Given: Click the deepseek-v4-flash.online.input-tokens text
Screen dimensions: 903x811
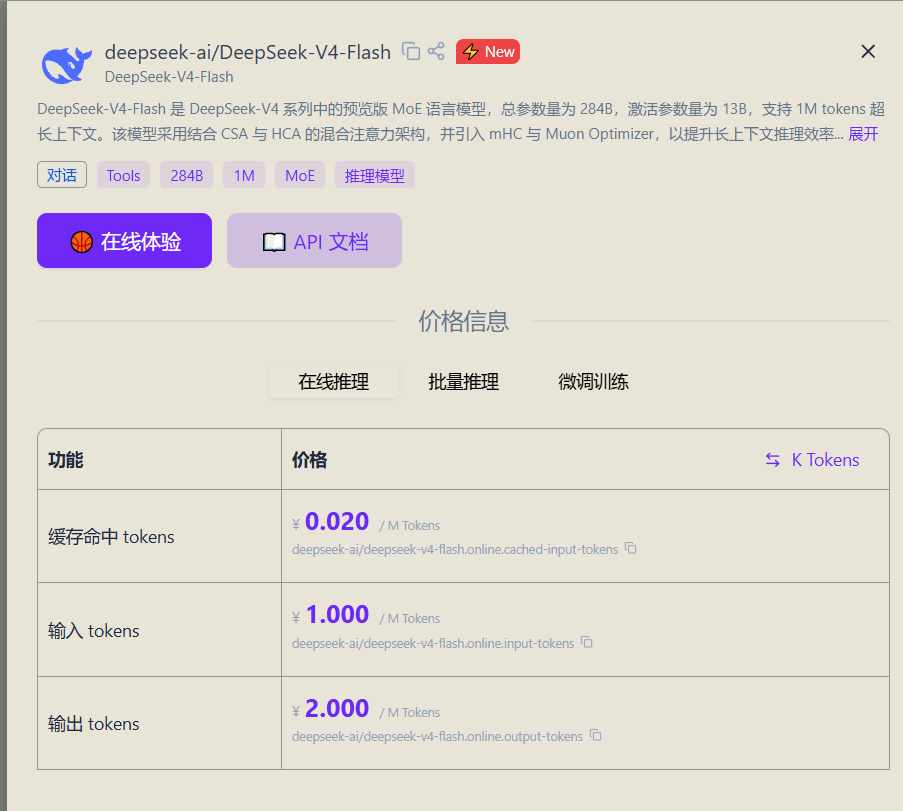Looking at the screenshot, I should point(433,643).
